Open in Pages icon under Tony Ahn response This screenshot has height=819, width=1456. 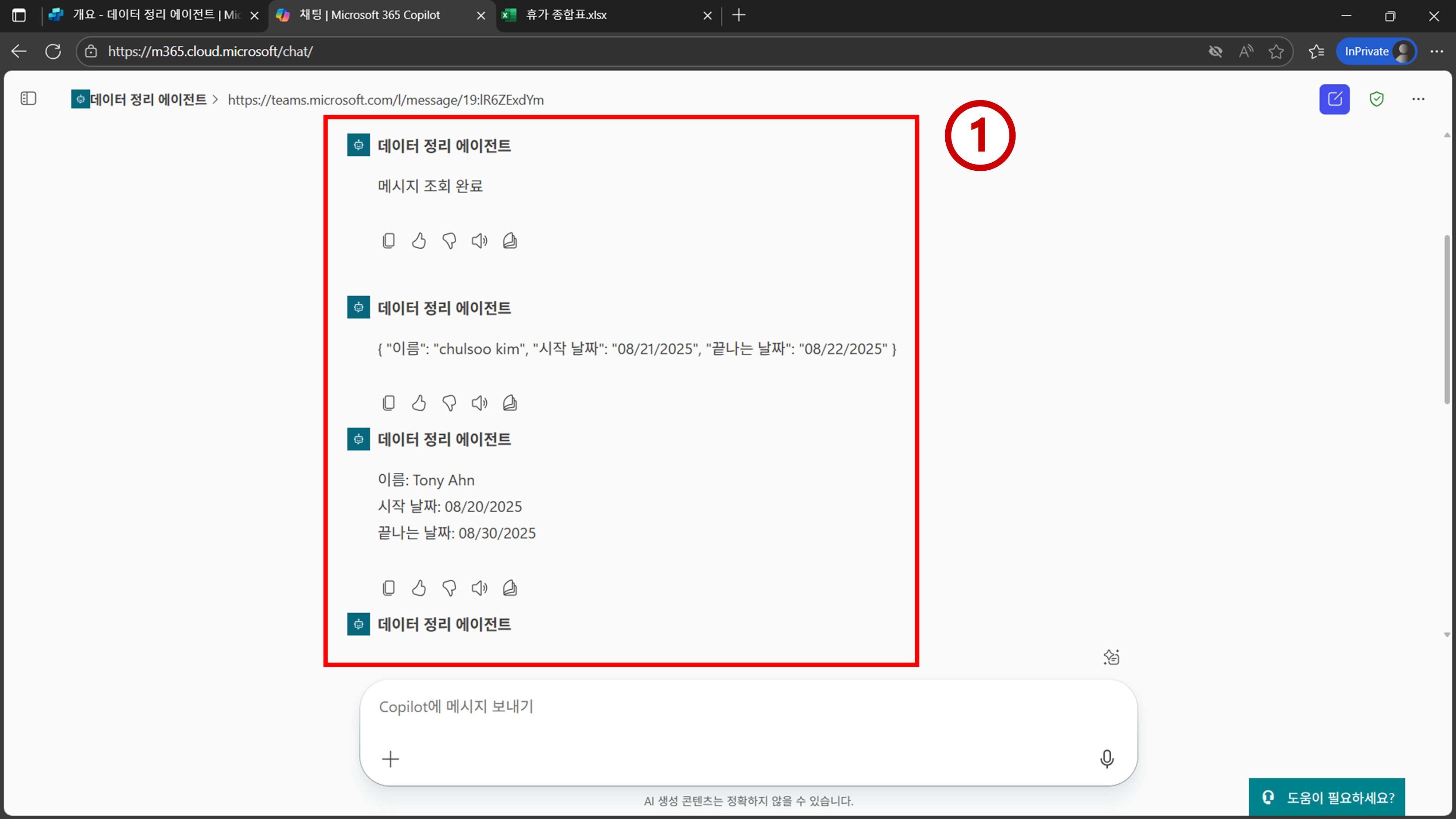click(510, 588)
